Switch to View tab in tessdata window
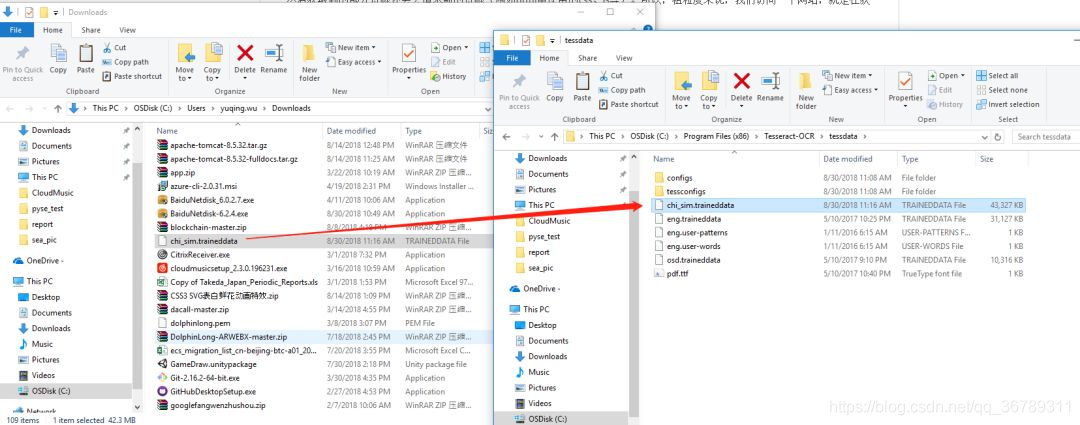The image size is (1080, 425). click(x=624, y=58)
